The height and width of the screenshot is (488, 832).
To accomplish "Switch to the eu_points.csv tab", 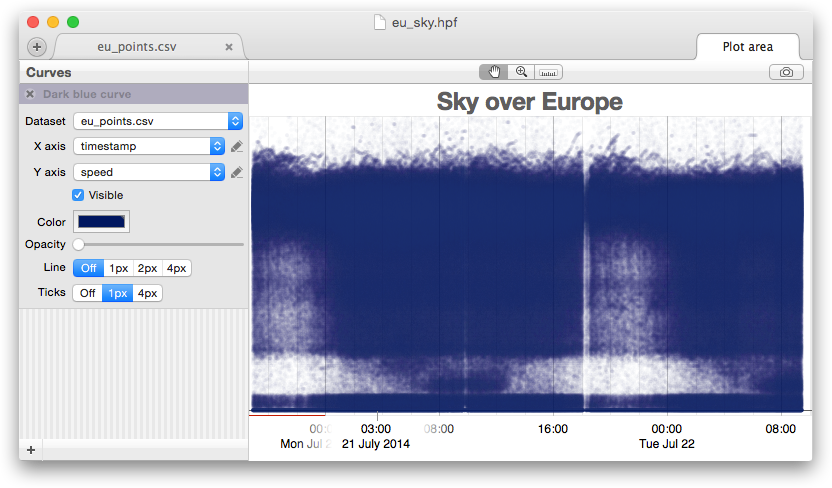I will click(x=136, y=47).
